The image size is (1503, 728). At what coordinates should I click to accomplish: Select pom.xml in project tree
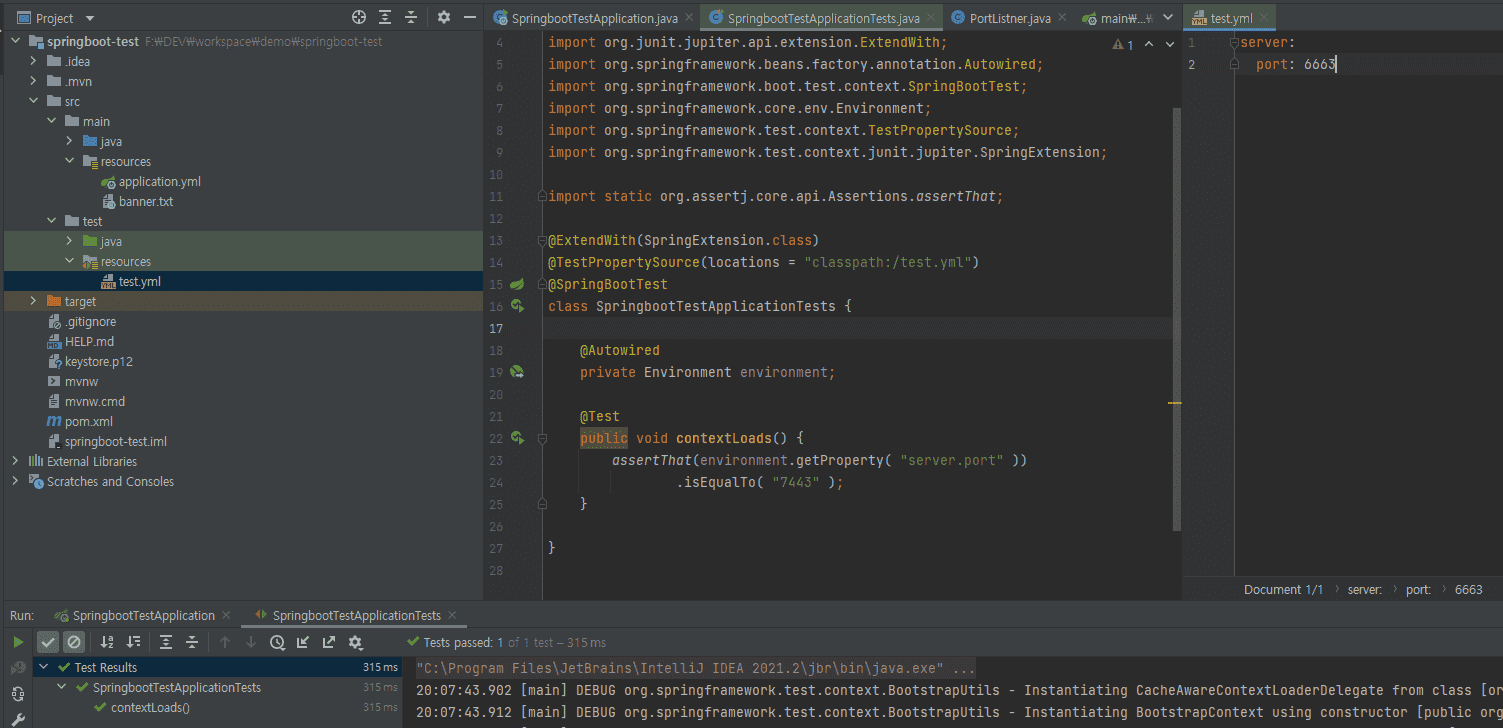click(89, 422)
